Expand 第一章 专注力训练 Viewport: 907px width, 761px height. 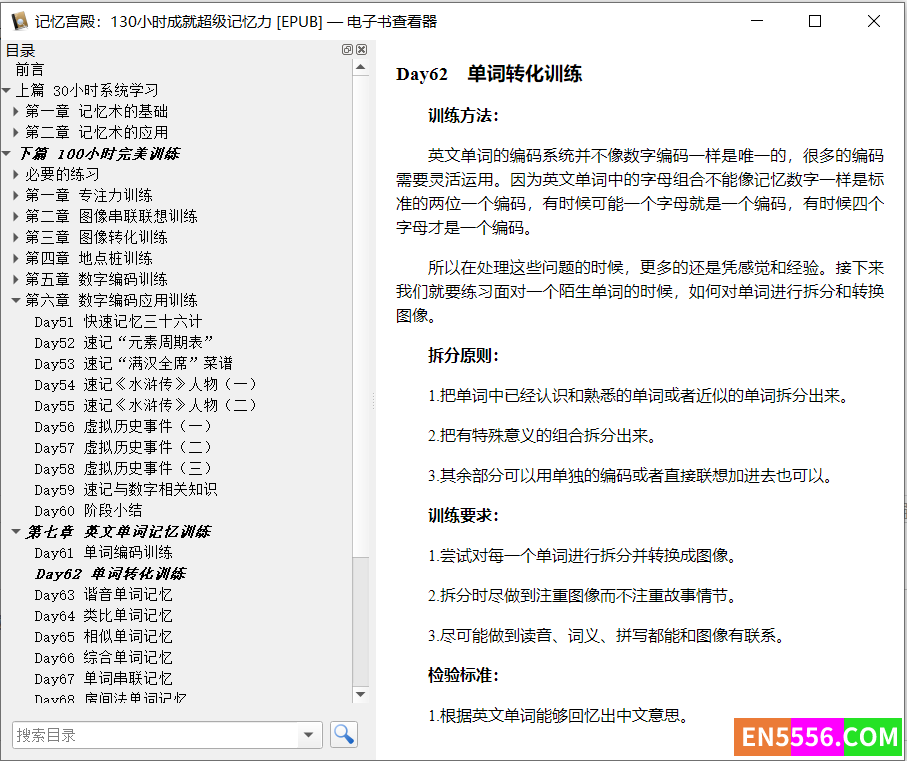[16, 195]
